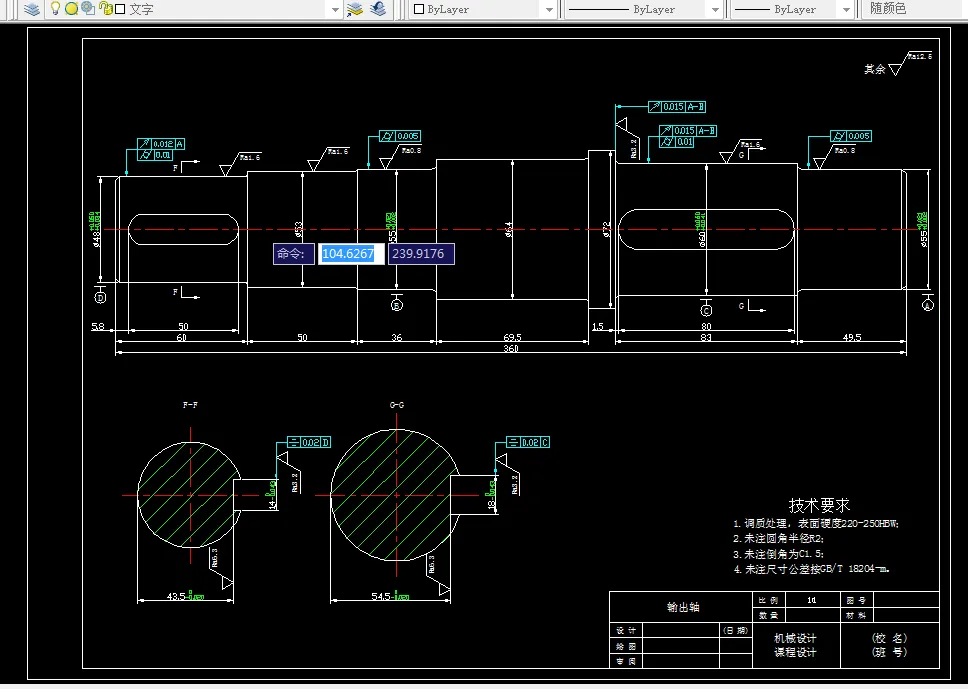
Task: Click the 命令: dynamic input label
Action: coord(294,254)
